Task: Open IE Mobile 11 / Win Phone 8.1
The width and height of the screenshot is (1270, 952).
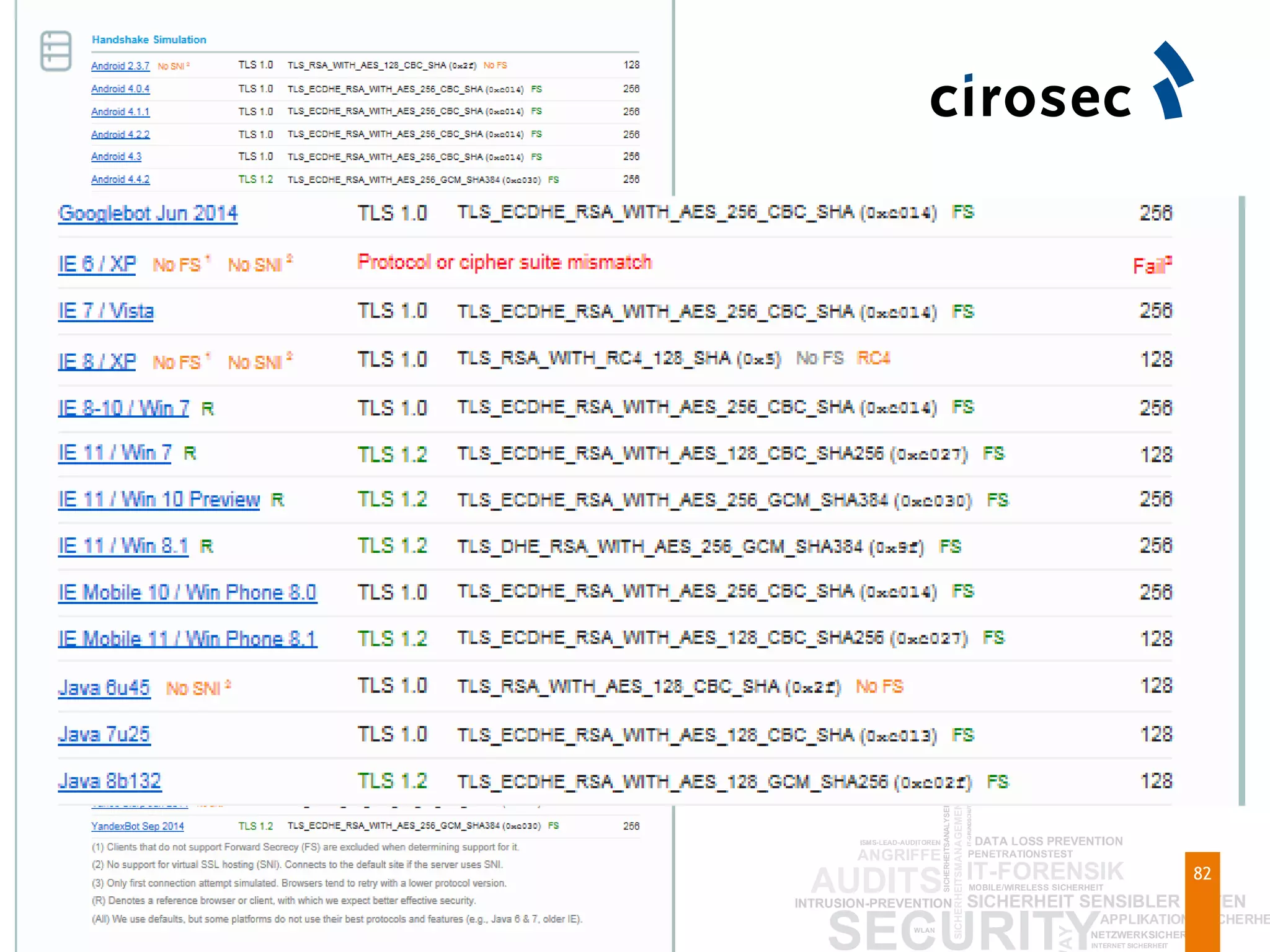Action: point(187,639)
